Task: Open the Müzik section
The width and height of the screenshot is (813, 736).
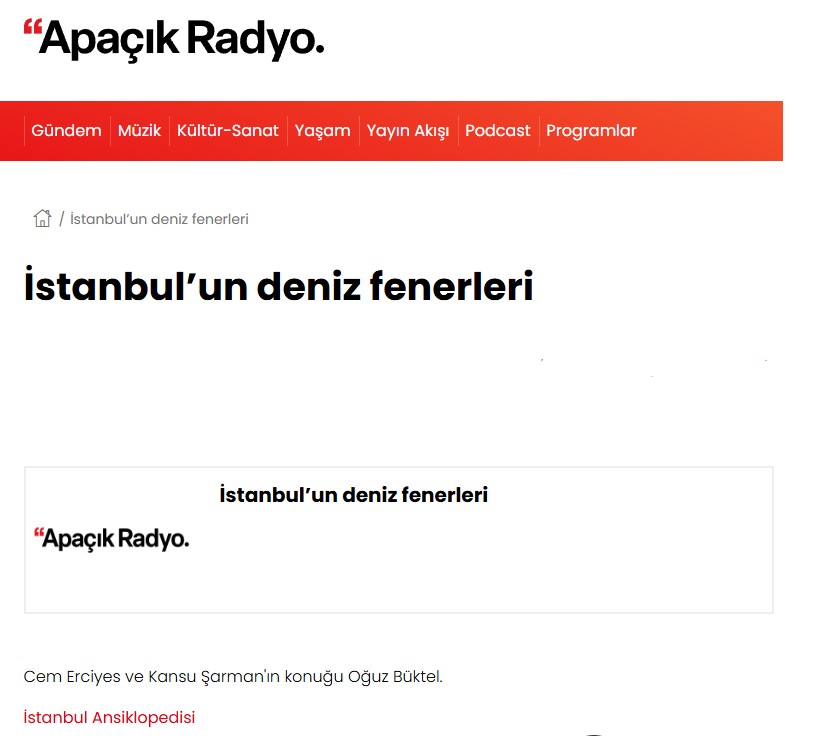Action: pos(139,131)
